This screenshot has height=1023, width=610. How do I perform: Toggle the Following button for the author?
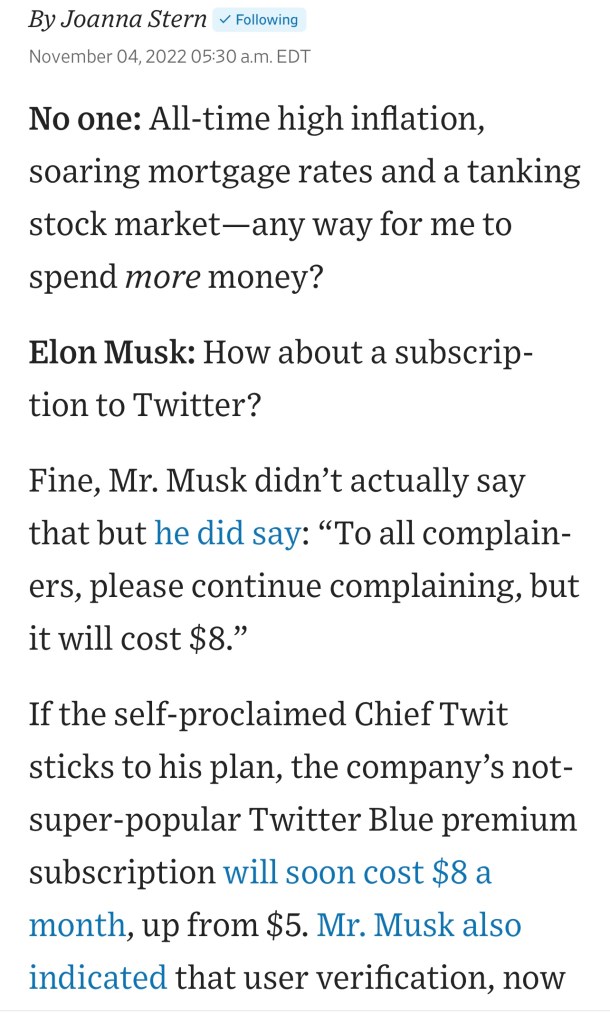[260, 20]
